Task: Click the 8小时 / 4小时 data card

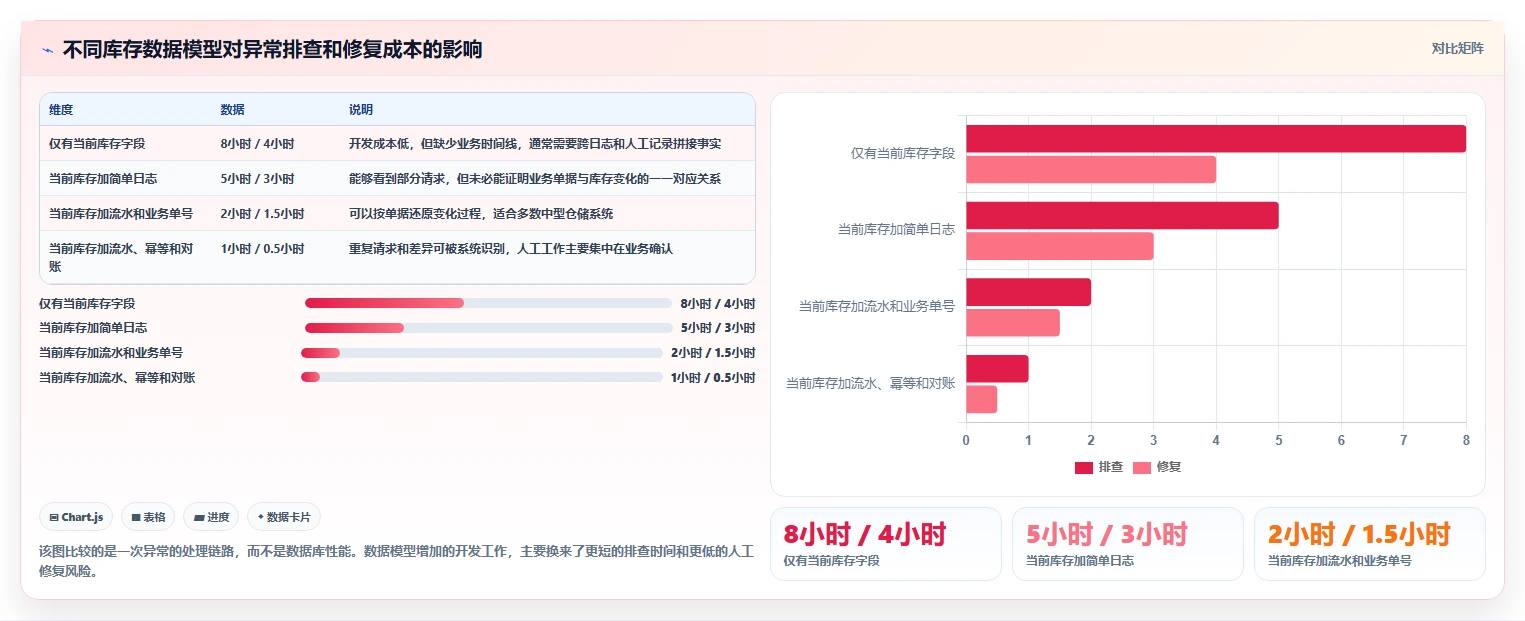Action: click(x=885, y=544)
